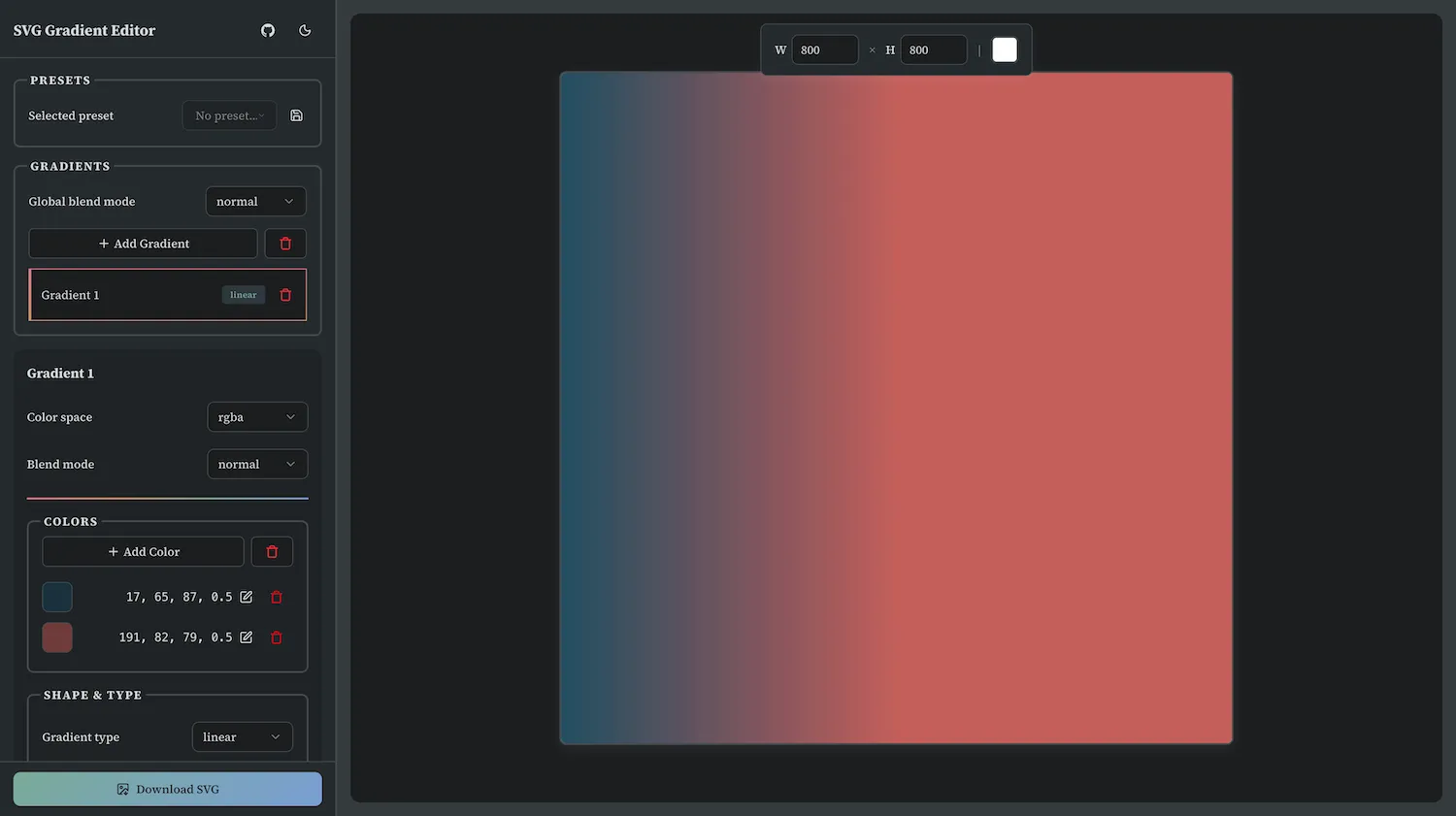Edit the 191, 82, 79 color value
This screenshot has width=1456, height=816.
(246, 637)
